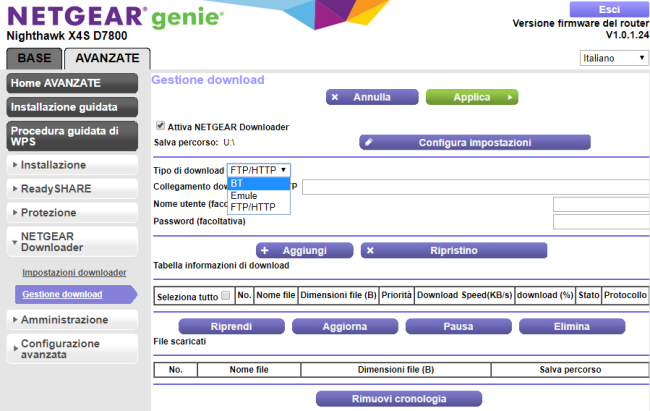Toggle Attiva NETGEAR Downloader checkbox
650x411 pixels.
[160, 126]
